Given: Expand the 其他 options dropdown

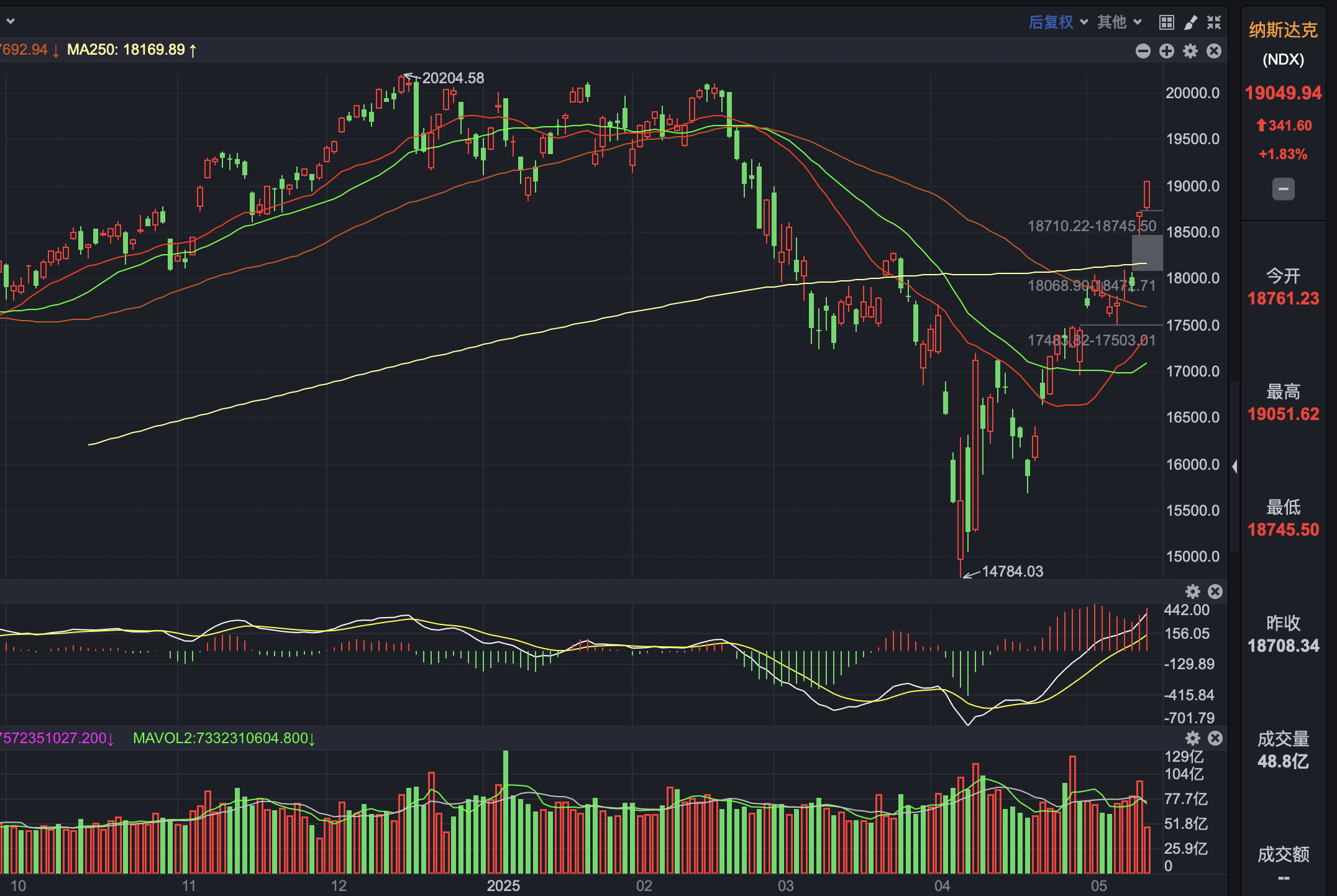Looking at the screenshot, I should pos(1119,22).
